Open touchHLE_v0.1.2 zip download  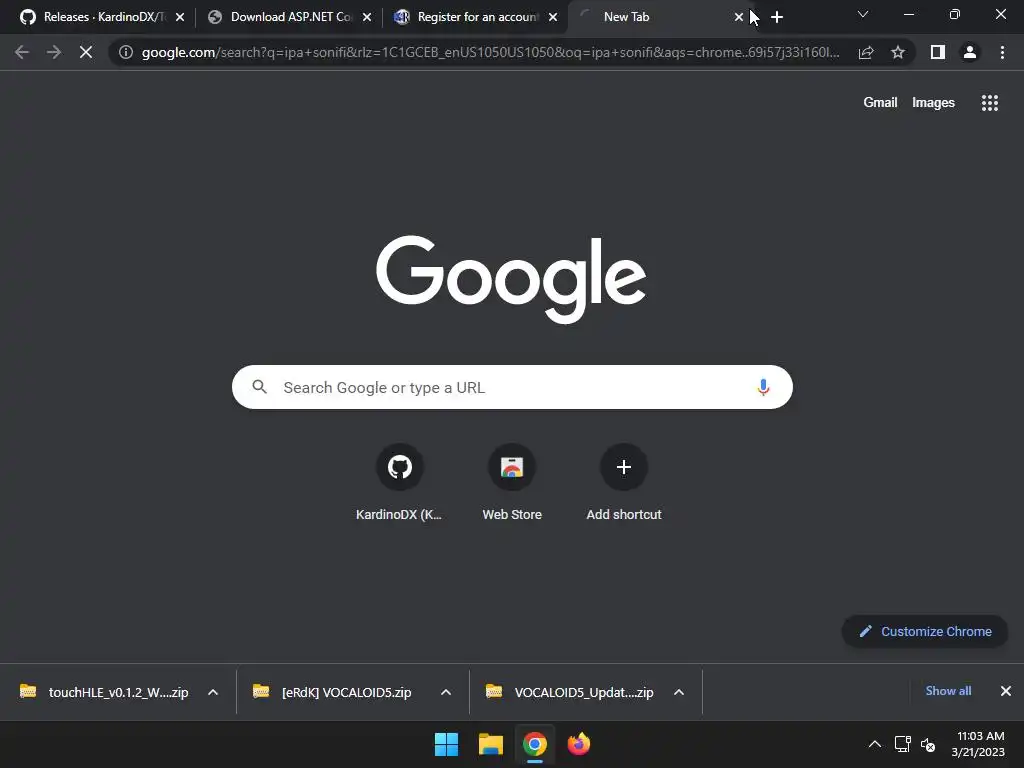104,692
